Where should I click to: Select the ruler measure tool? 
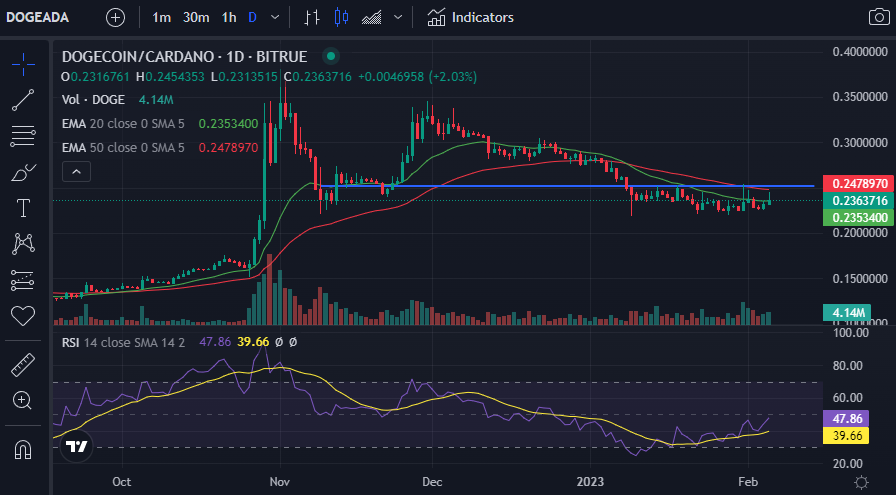(23, 365)
